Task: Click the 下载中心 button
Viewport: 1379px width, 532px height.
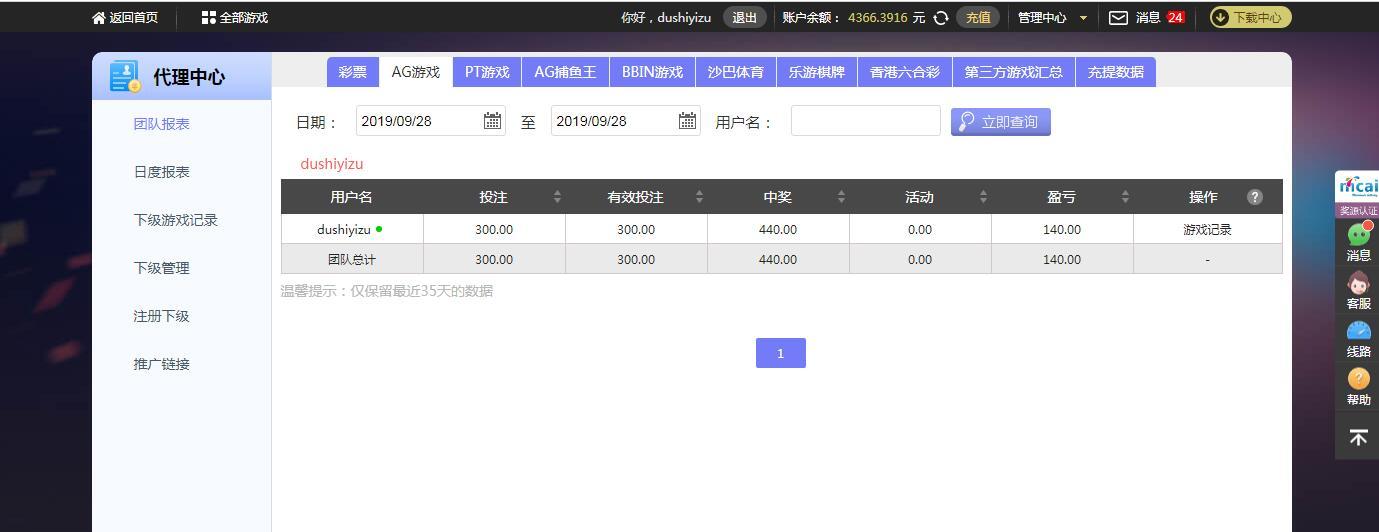Action: 1250,18
